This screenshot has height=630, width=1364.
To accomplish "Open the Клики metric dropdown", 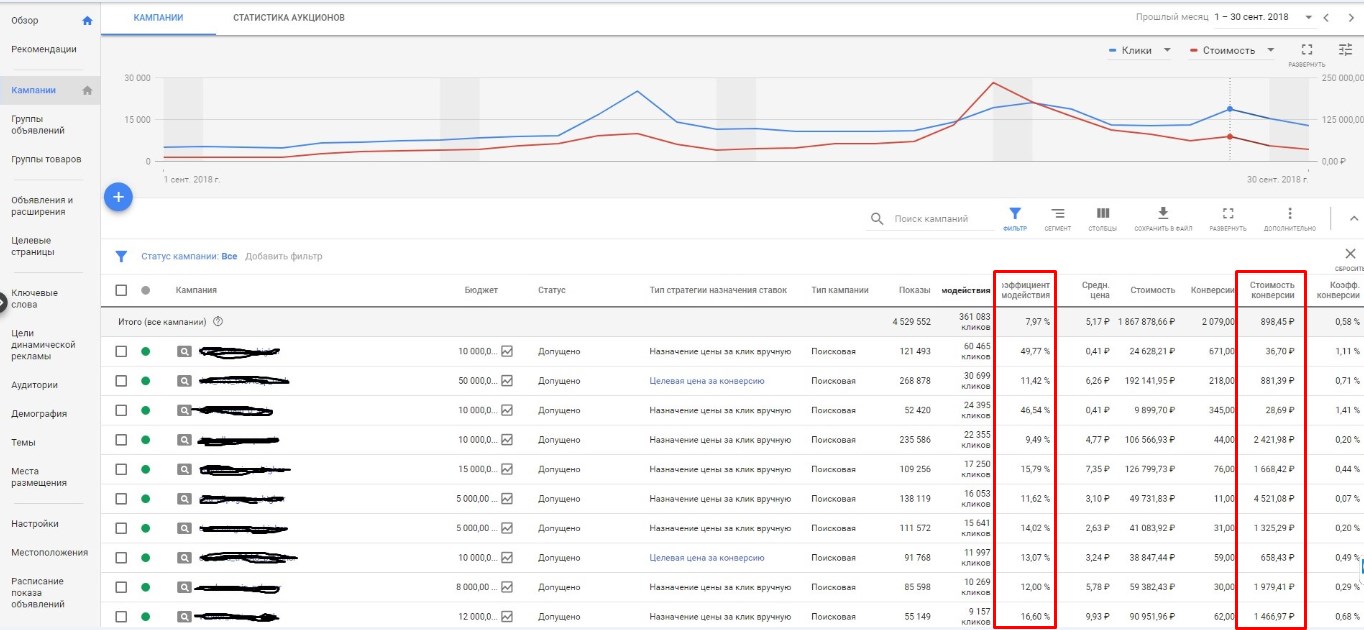I will click(x=1166, y=50).
